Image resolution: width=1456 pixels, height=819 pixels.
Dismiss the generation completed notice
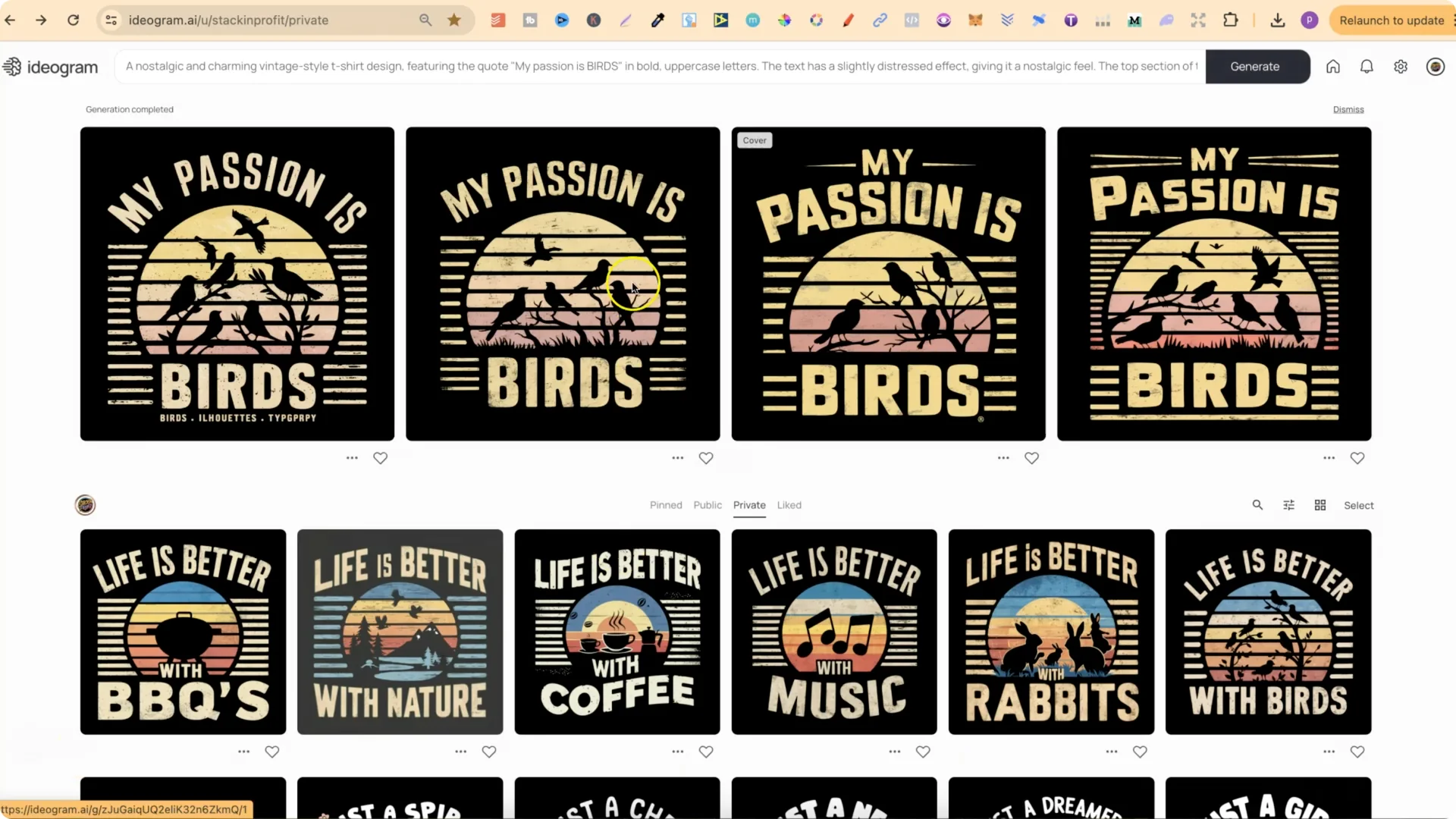pos(1348,109)
